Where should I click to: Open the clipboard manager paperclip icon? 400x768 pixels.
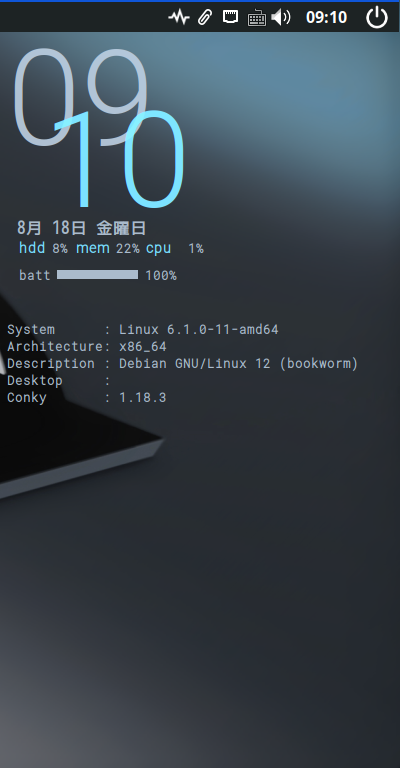coord(205,18)
